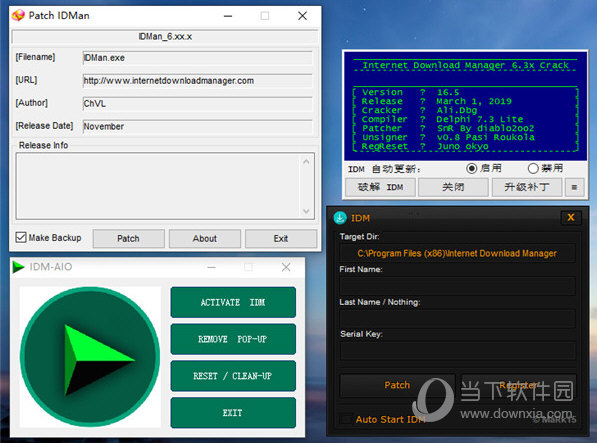Click the IDMan_6.xx.x header text
Image resolution: width=597 pixels, height=443 pixels.
pos(165,37)
